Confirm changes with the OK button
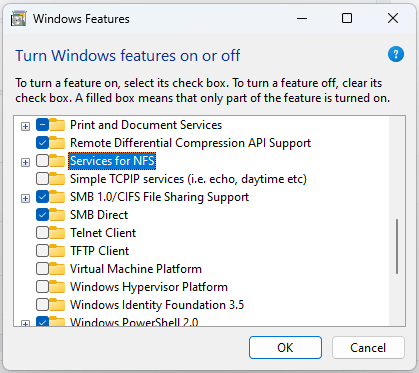This screenshot has height=373, width=419. tap(285, 348)
